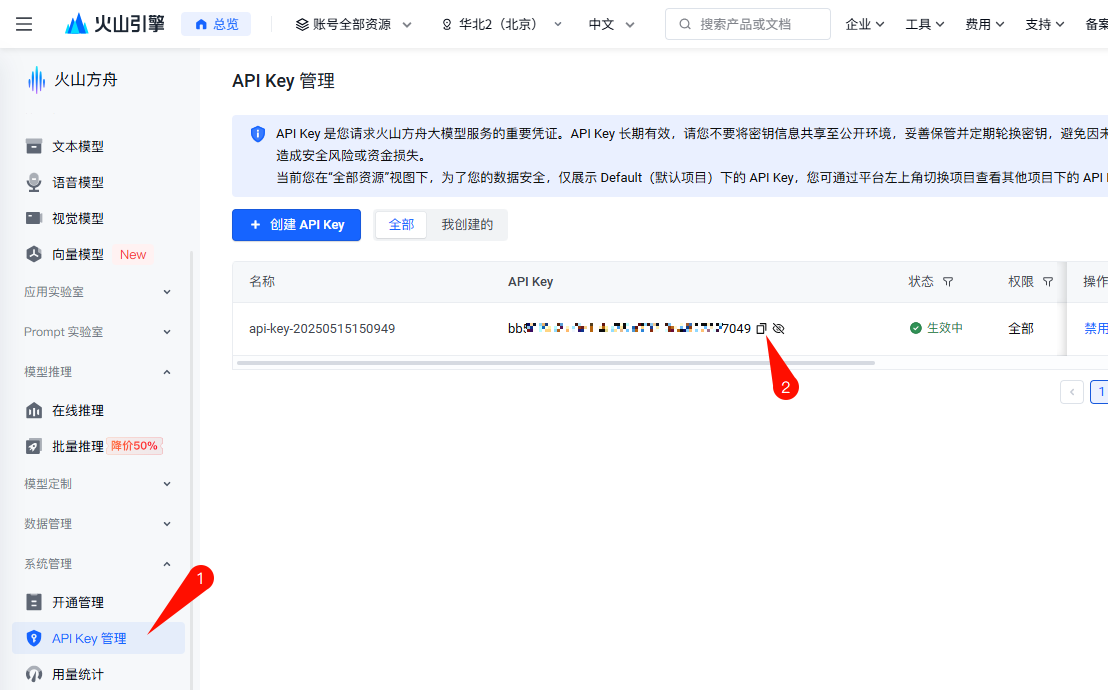The height and width of the screenshot is (690, 1108).
Task: Open 华北2（北京）region dropdown
Action: [502, 24]
